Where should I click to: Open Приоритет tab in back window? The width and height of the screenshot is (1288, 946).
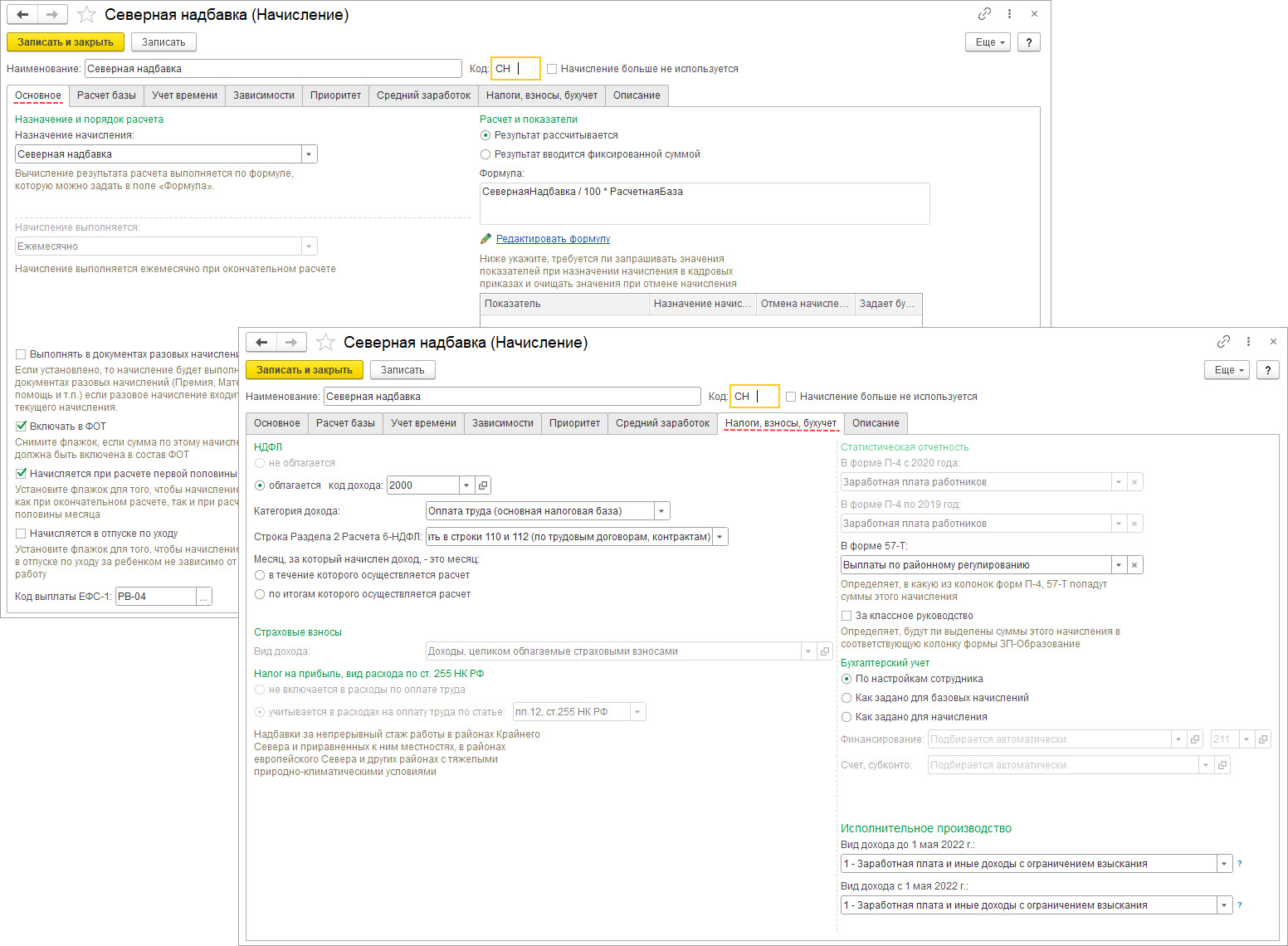tap(335, 95)
